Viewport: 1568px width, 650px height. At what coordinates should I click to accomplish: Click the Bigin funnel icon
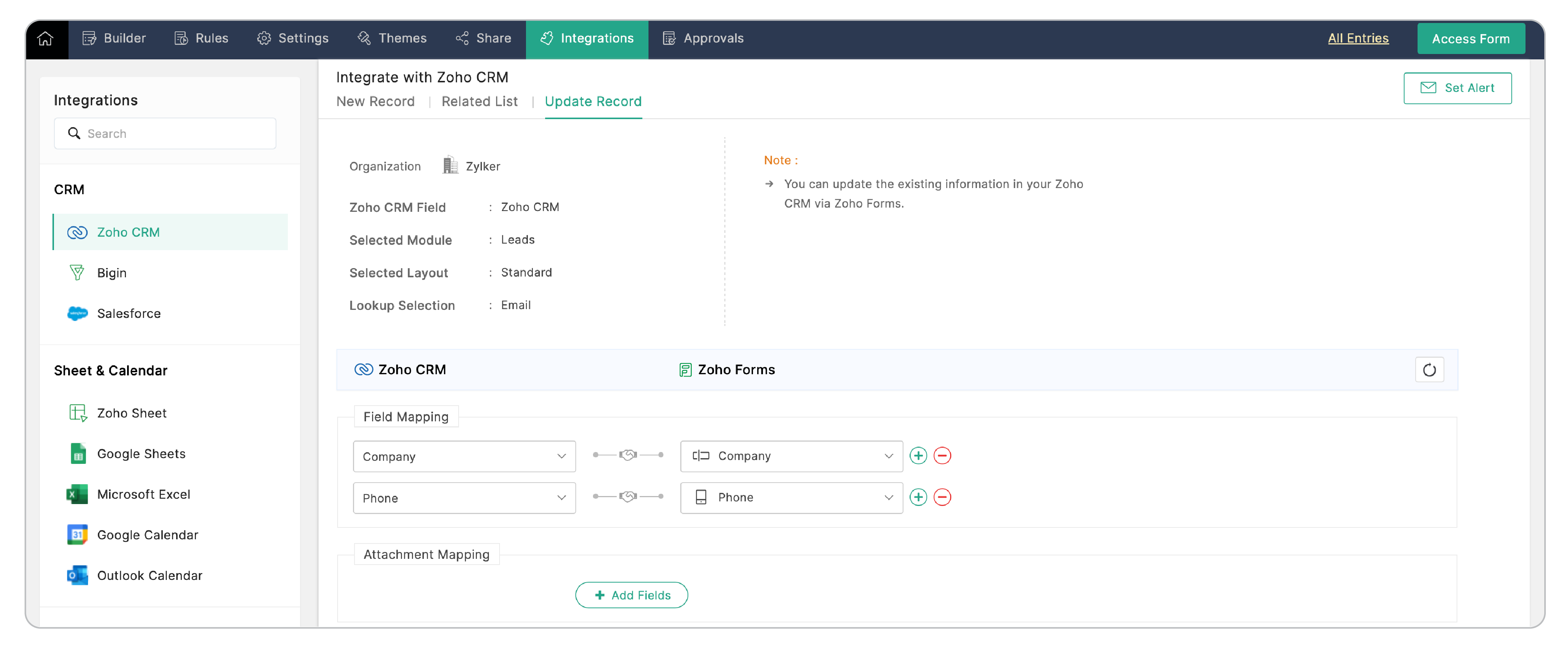coord(77,272)
